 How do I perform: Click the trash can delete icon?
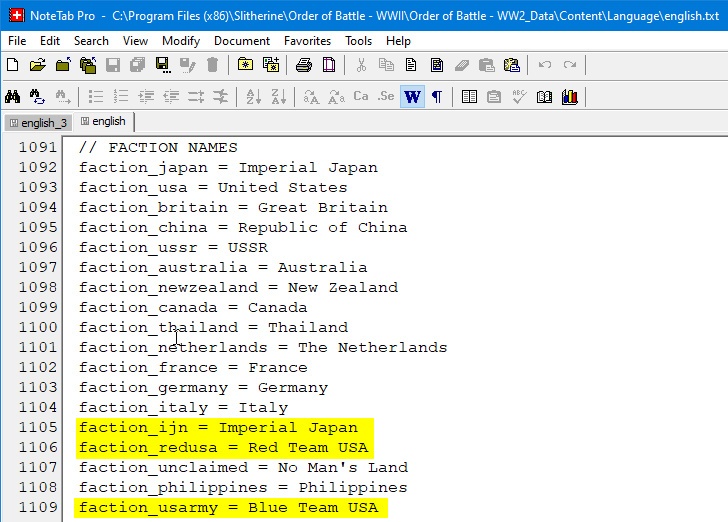(x=212, y=65)
